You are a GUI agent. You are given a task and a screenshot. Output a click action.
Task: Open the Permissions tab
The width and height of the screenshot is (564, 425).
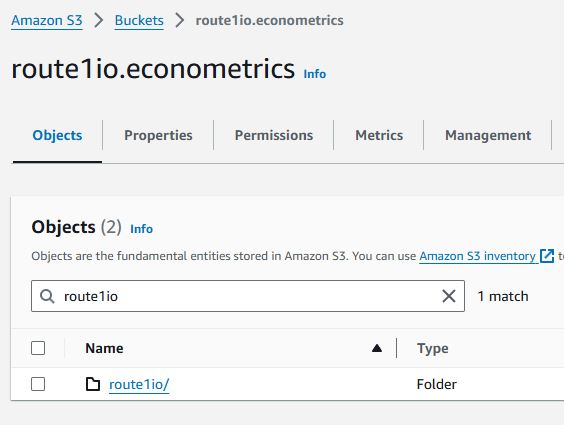(x=274, y=136)
